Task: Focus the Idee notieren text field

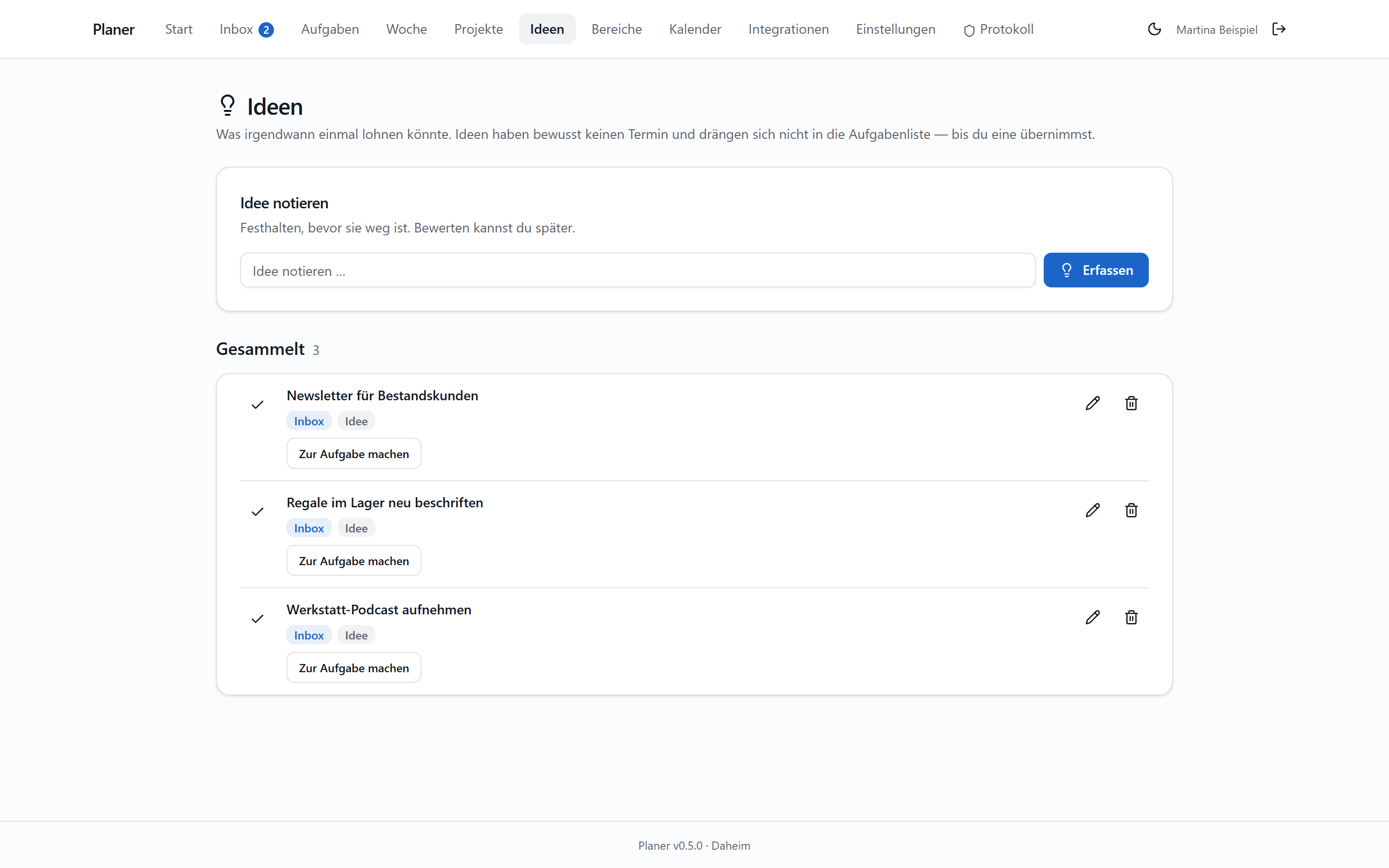Action: tap(638, 270)
